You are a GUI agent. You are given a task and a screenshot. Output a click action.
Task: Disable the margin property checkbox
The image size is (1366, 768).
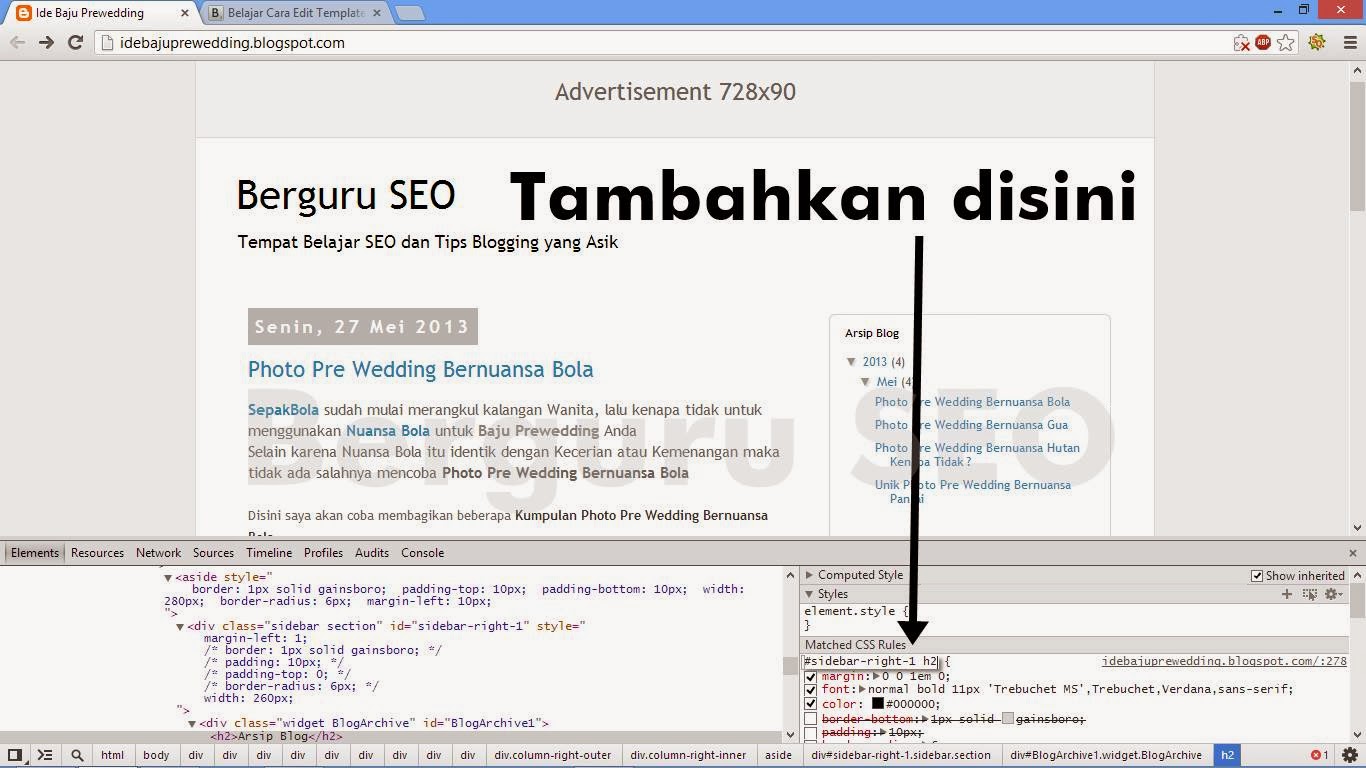[811, 677]
